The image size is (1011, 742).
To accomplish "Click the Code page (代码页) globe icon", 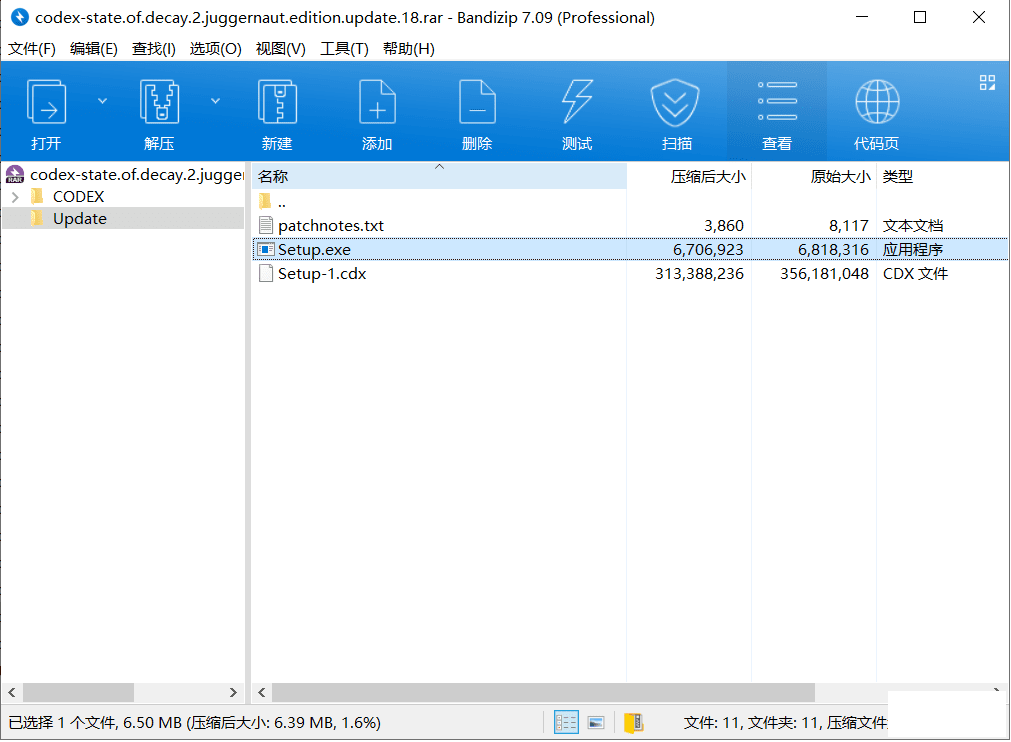I will pyautogui.click(x=877, y=102).
